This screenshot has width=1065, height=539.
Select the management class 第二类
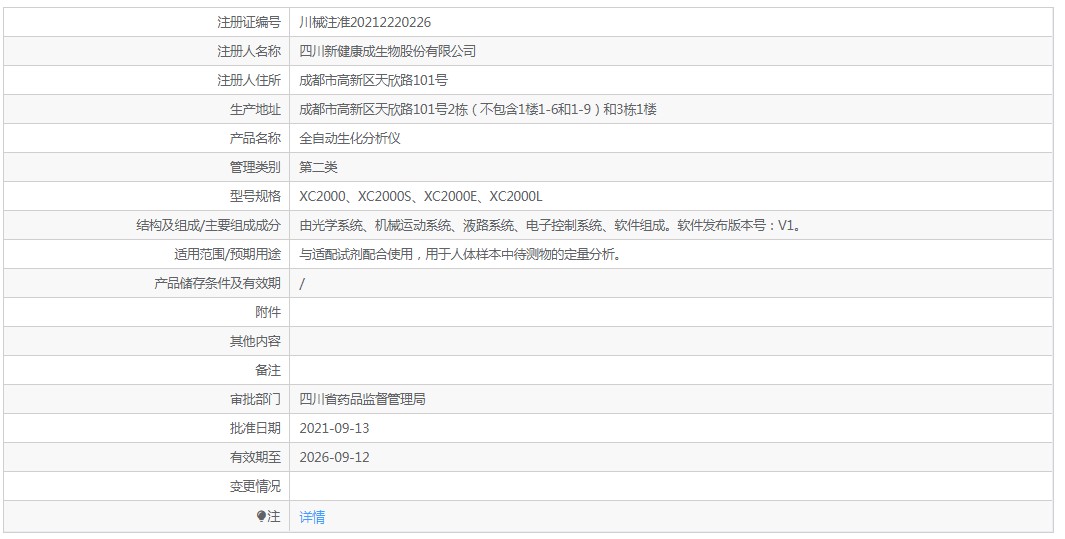point(318,168)
